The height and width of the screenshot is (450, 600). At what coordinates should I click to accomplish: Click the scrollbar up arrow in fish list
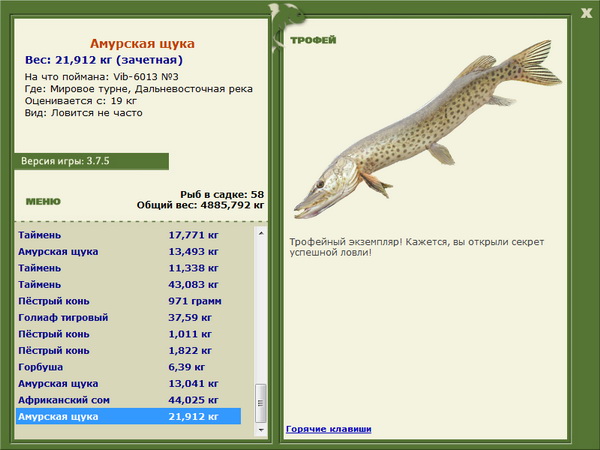[261, 233]
